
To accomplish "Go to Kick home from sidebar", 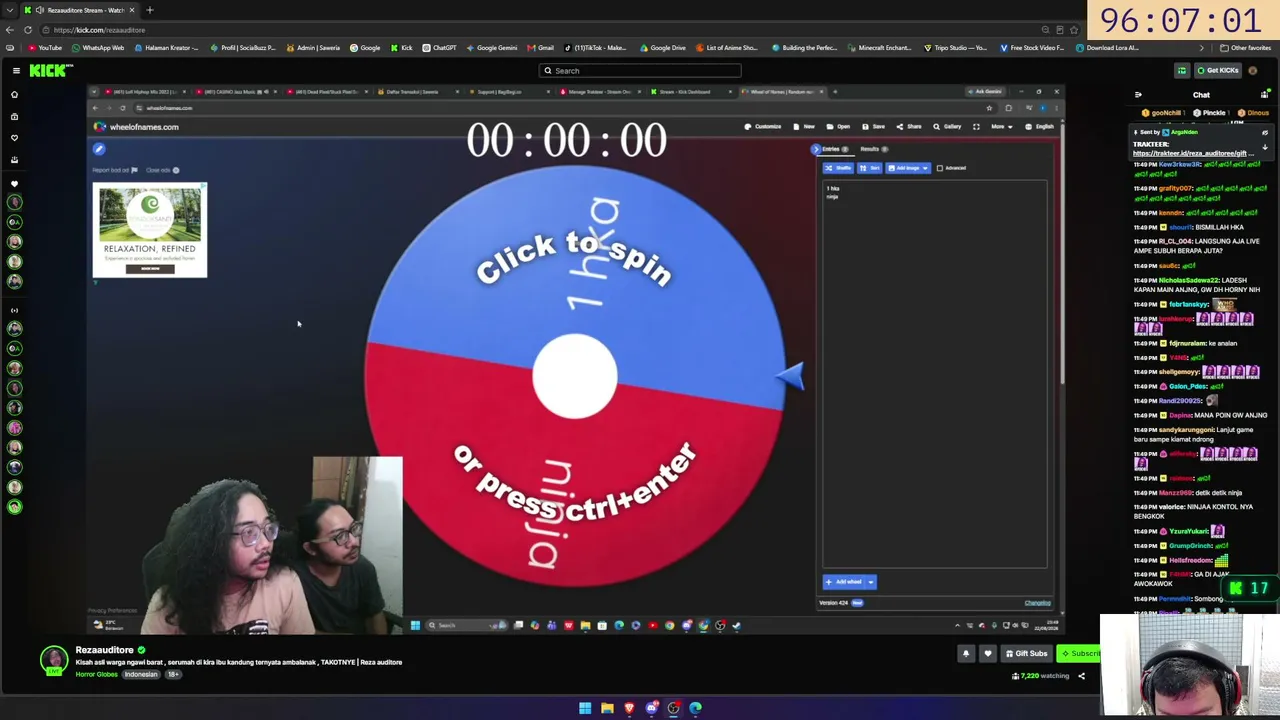I will tap(14, 95).
